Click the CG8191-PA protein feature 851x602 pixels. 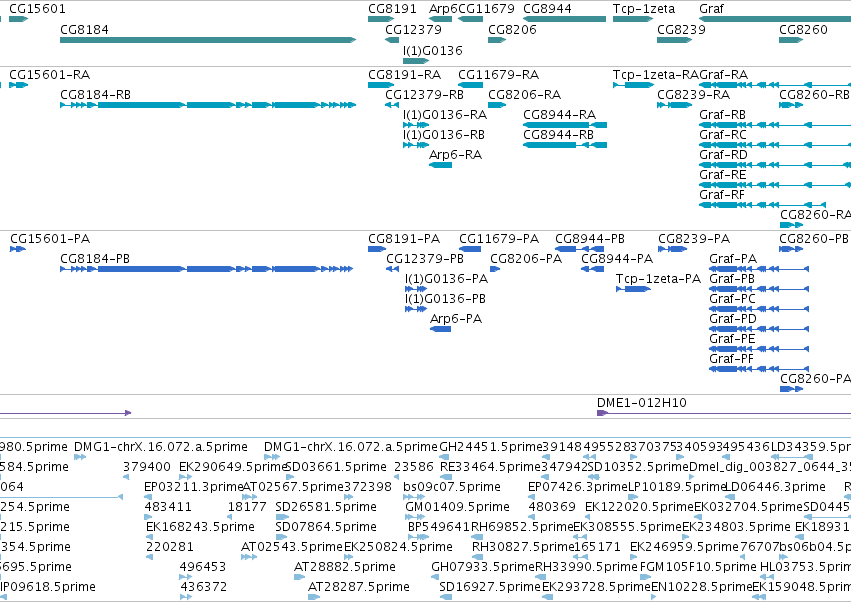pyautogui.click(x=377, y=249)
